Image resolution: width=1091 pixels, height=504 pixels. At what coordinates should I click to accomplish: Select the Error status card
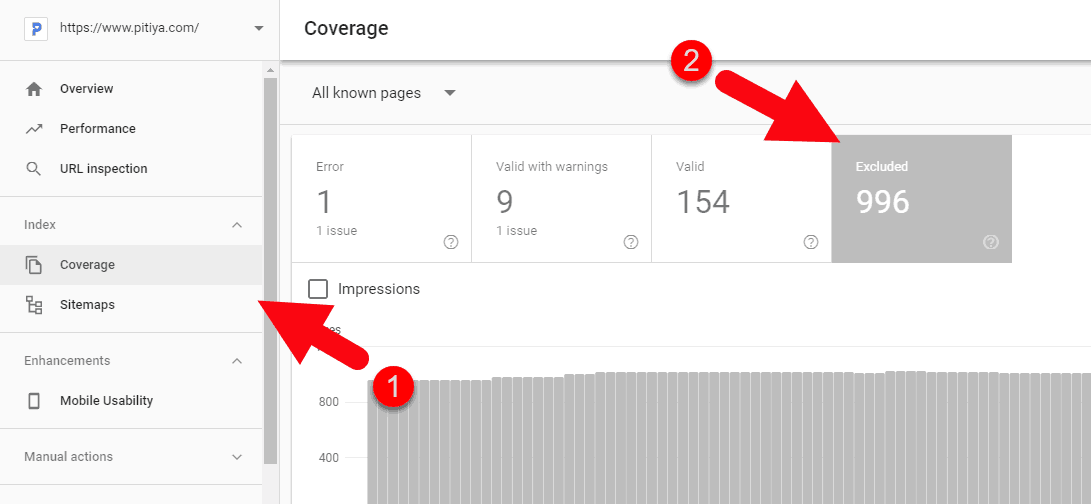[381, 198]
